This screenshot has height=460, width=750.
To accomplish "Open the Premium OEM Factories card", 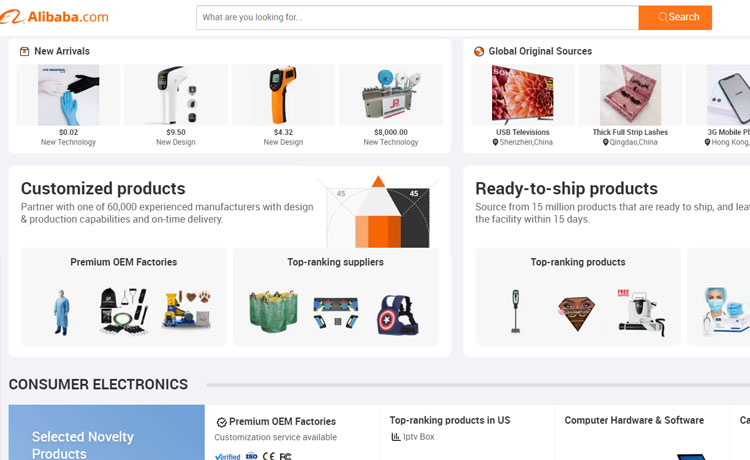I will pos(124,297).
